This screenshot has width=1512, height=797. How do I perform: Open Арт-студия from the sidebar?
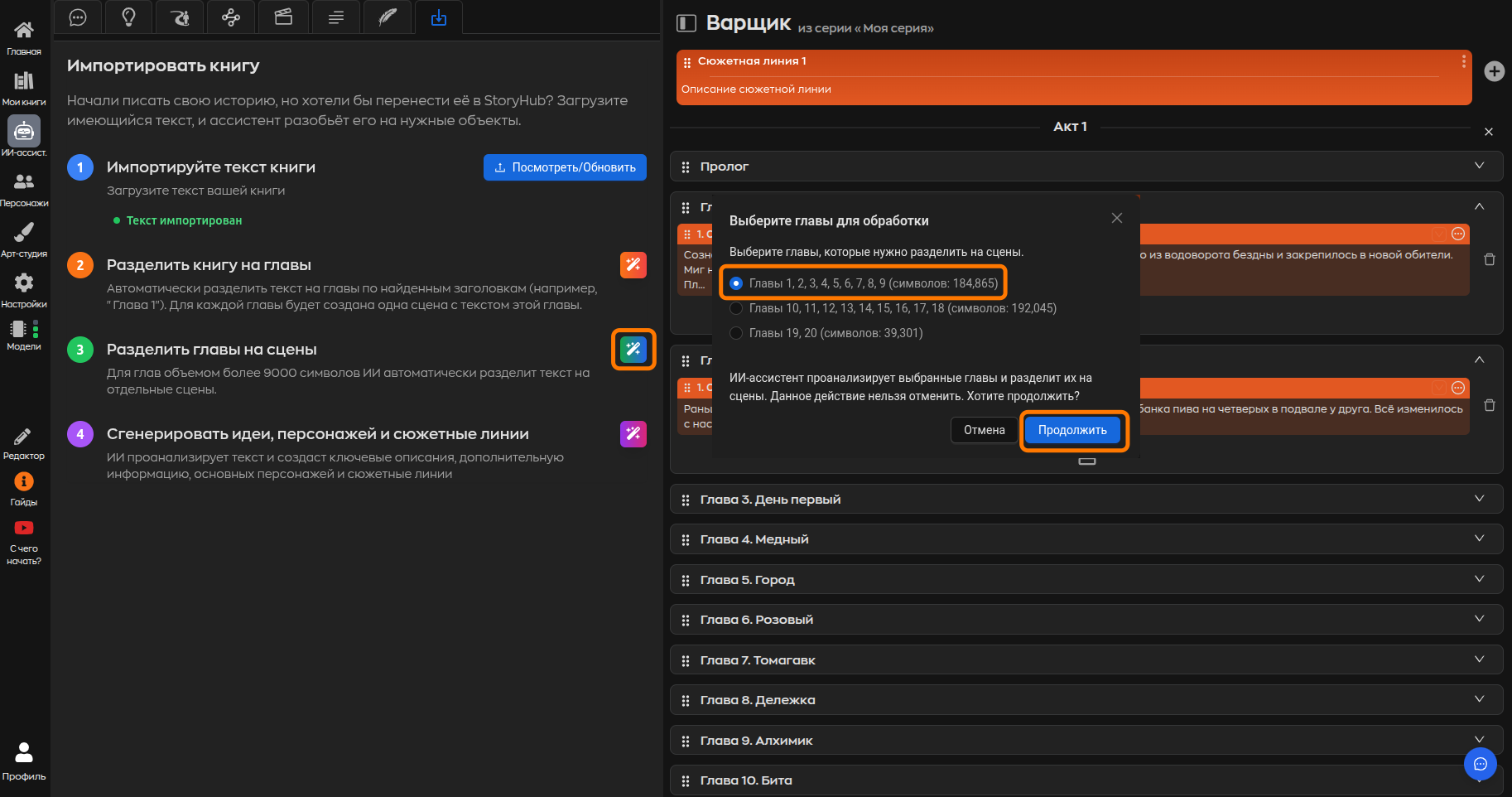coord(24,239)
